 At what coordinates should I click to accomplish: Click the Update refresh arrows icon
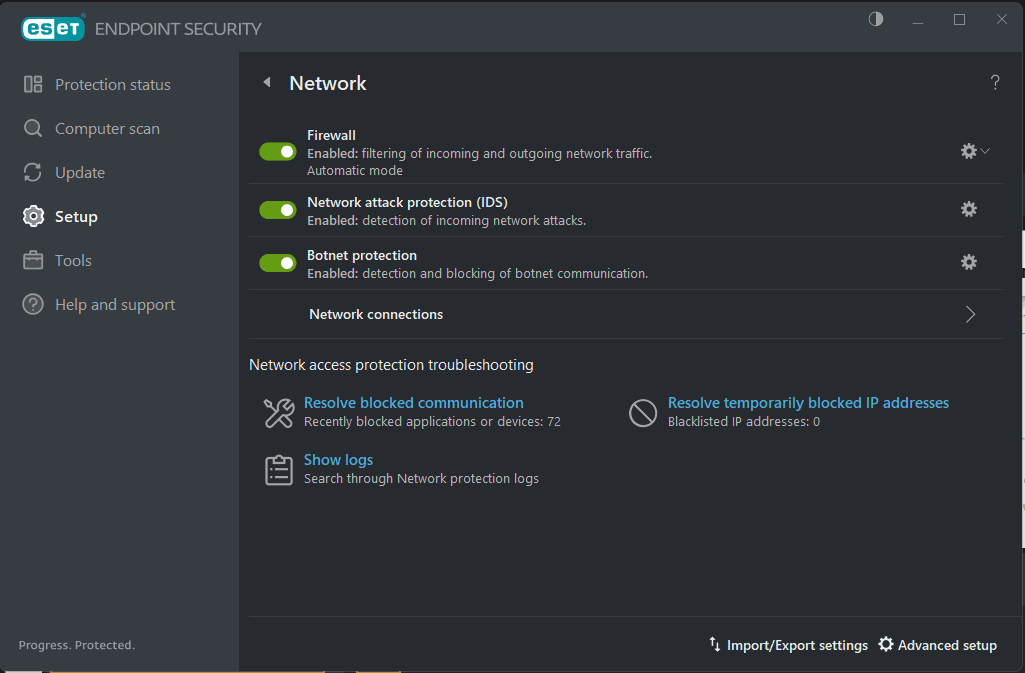click(33, 172)
